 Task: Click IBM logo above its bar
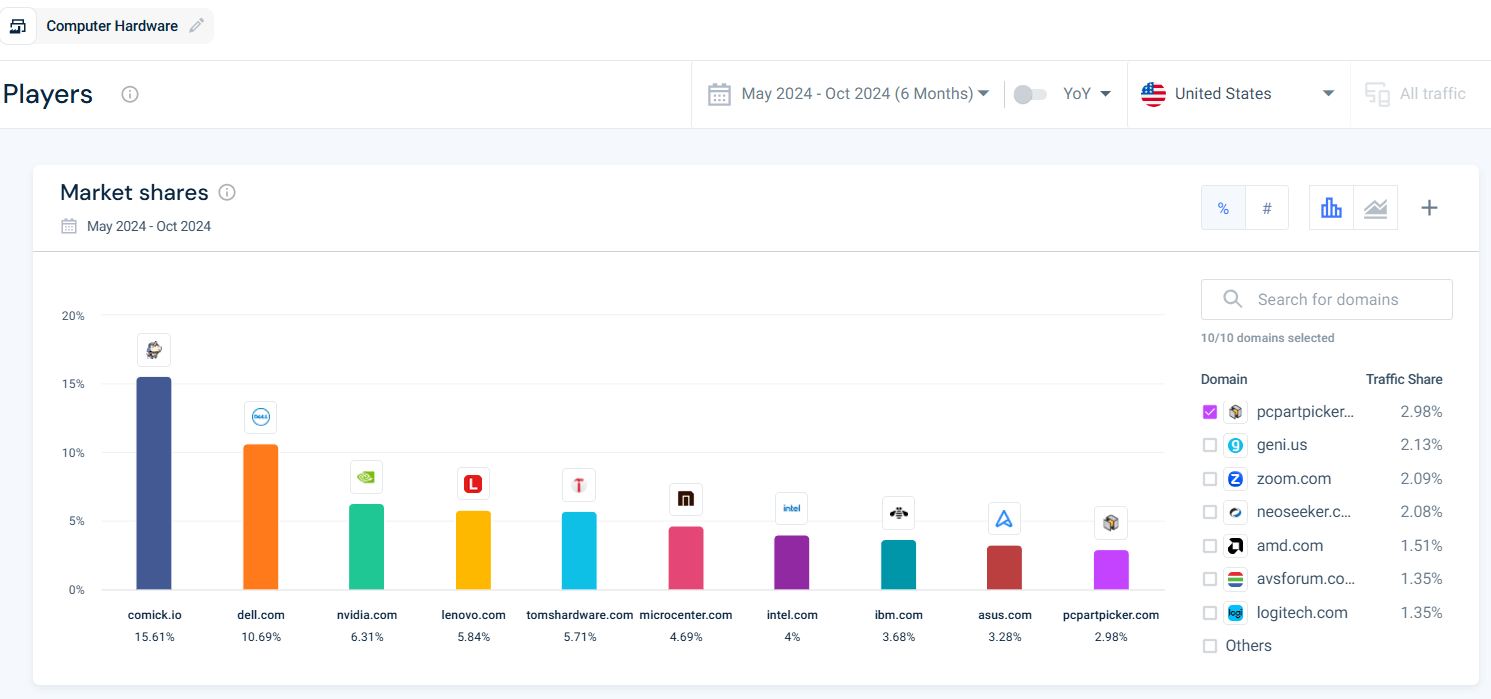point(898,513)
